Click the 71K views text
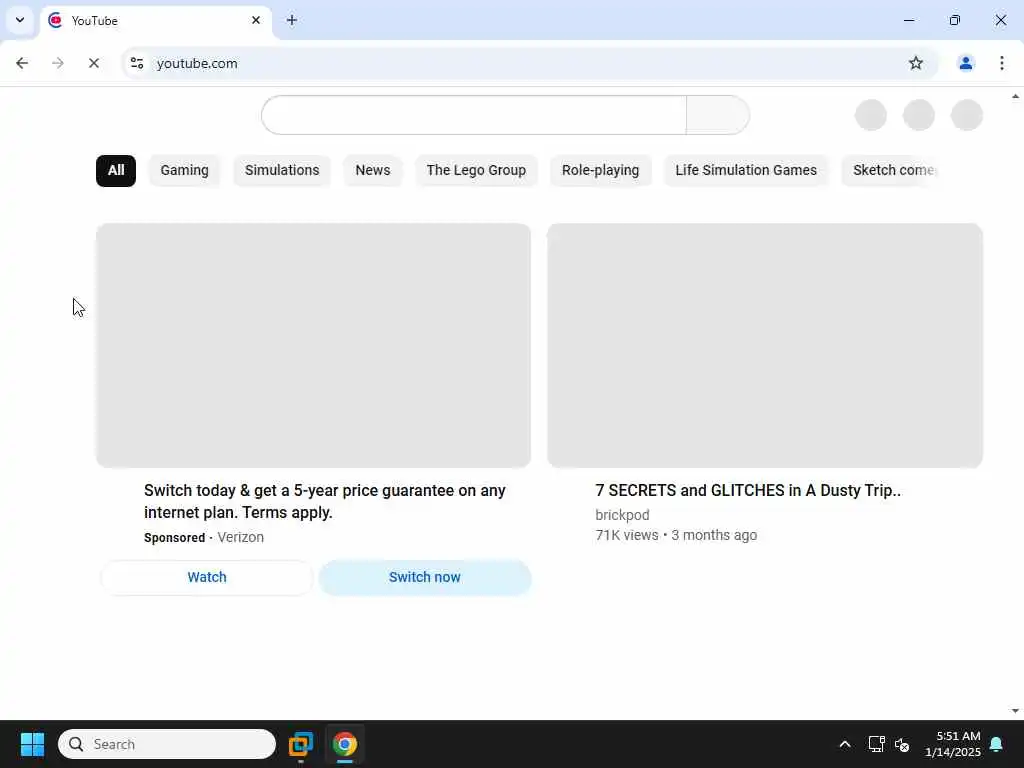1024x768 pixels. click(x=627, y=536)
